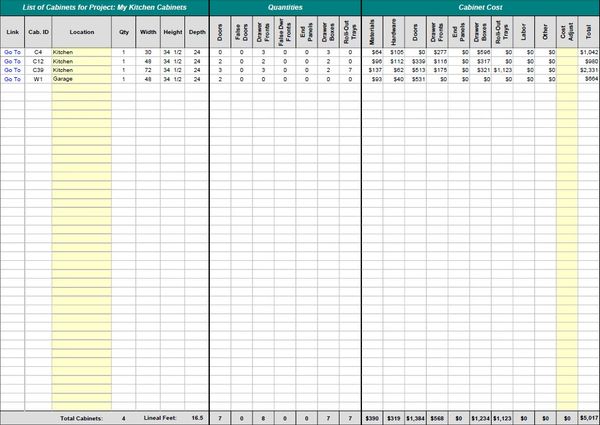Select the Cabinet Cost section header

[480, 7]
